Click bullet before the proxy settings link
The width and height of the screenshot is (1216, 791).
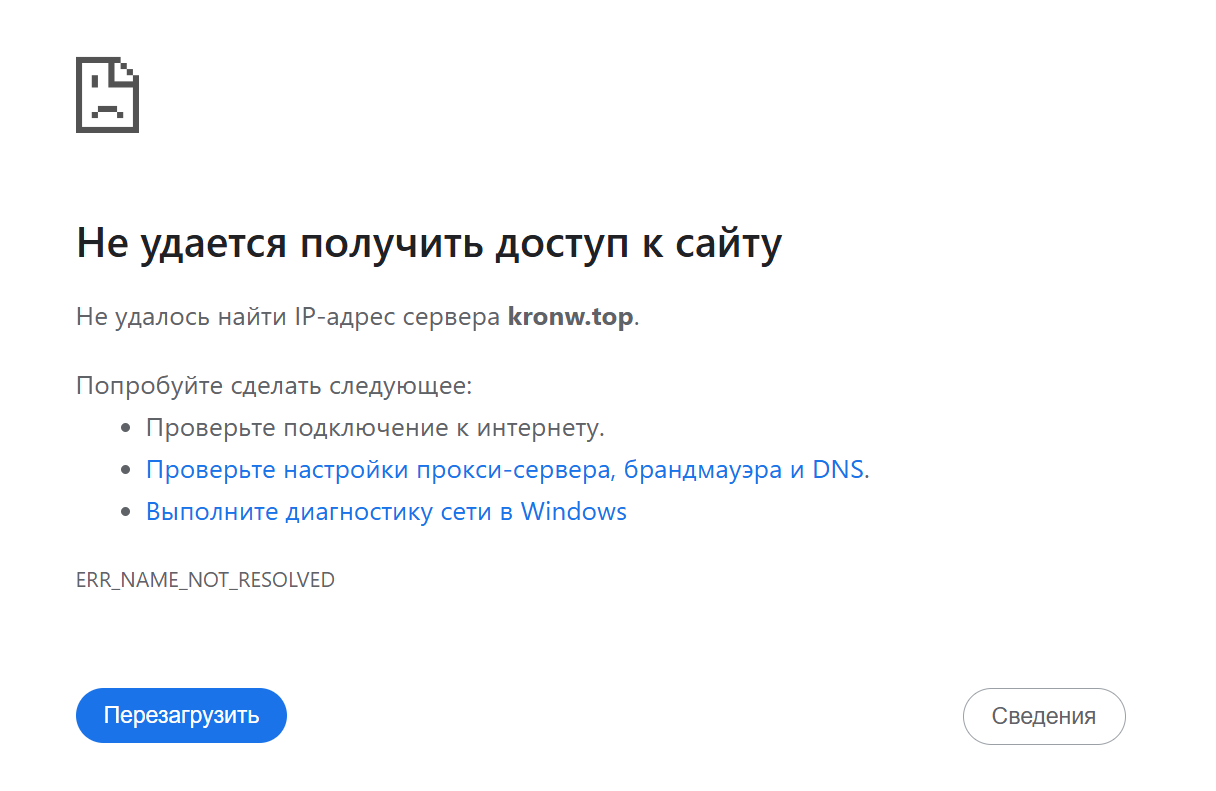(x=126, y=471)
